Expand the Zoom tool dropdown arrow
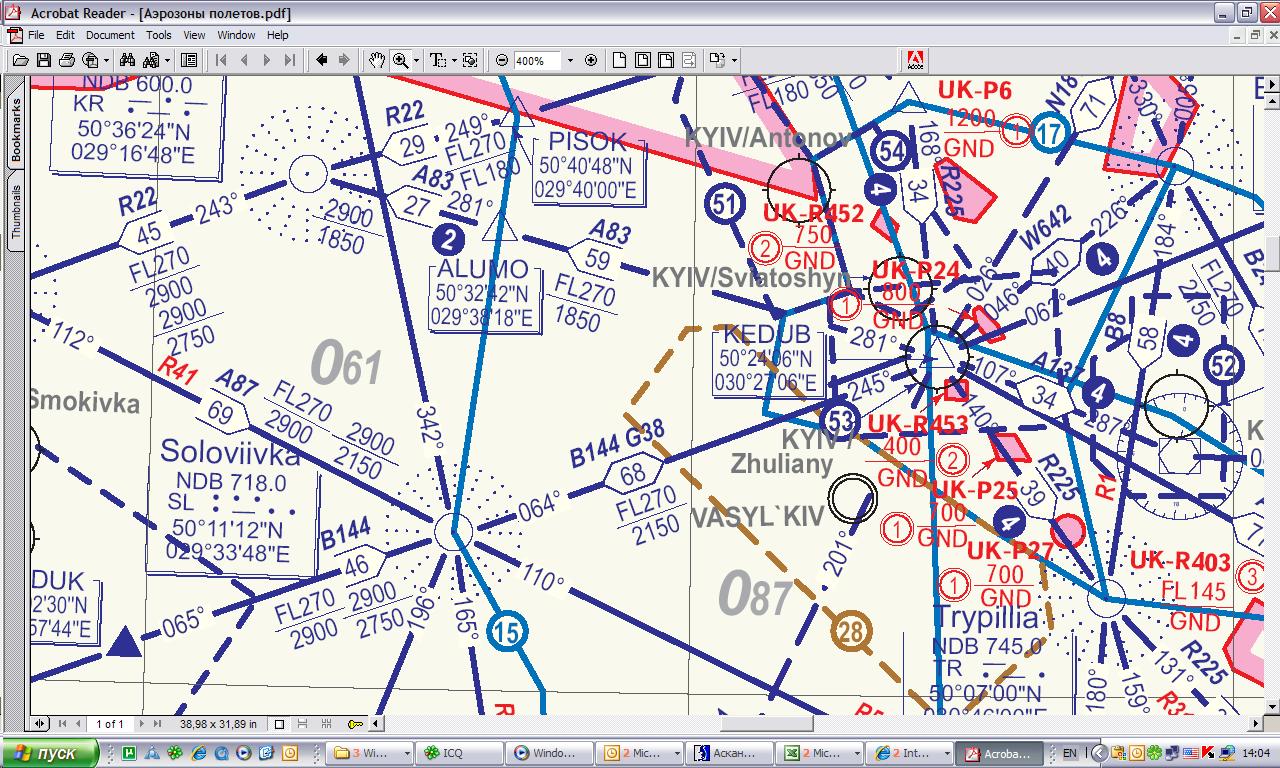Screen dimensions: 1280x768 coord(416,60)
